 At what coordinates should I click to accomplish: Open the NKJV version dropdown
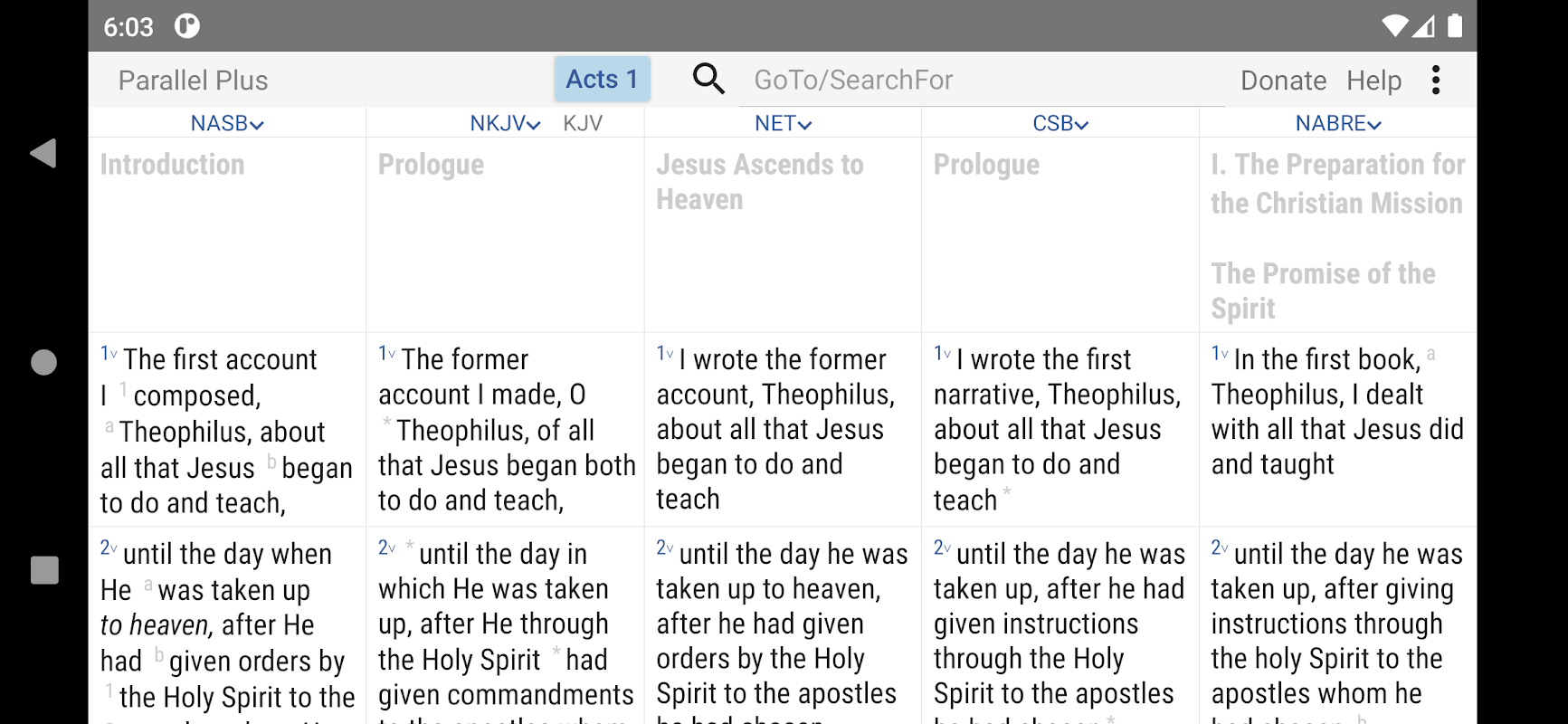click(505, 123)
